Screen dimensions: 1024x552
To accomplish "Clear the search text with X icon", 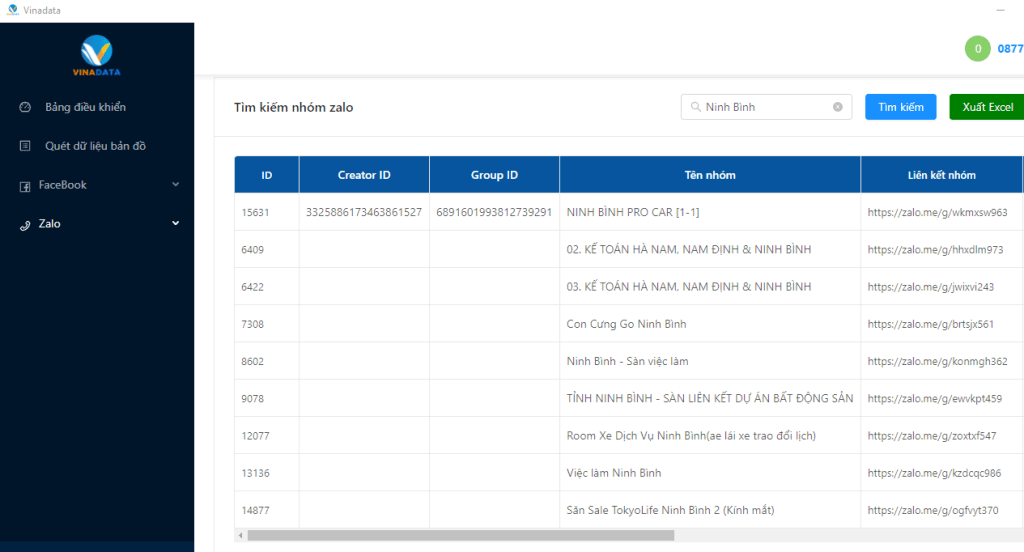I will pyautogui.click(x=838, y=107).
